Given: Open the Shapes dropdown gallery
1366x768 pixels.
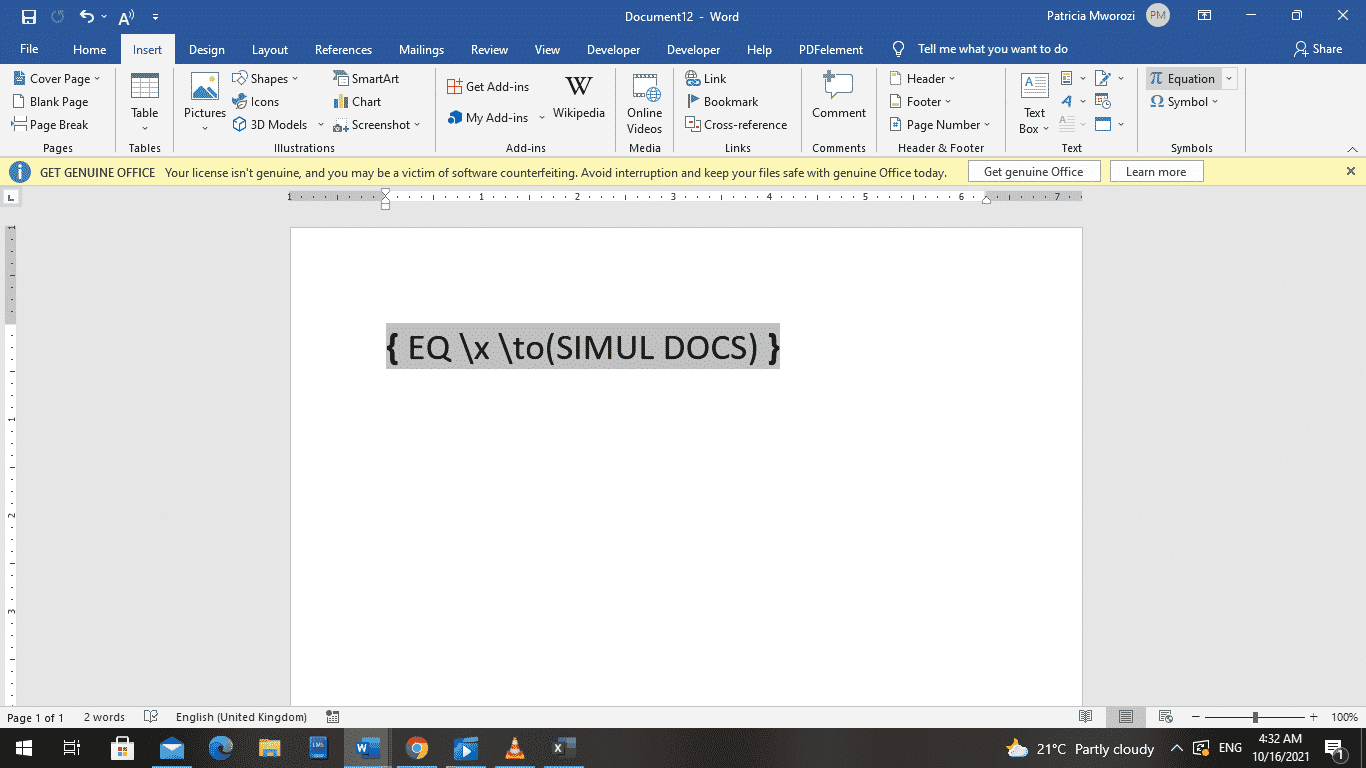Looking at the screenshot, I should click(x=267, y=78).
